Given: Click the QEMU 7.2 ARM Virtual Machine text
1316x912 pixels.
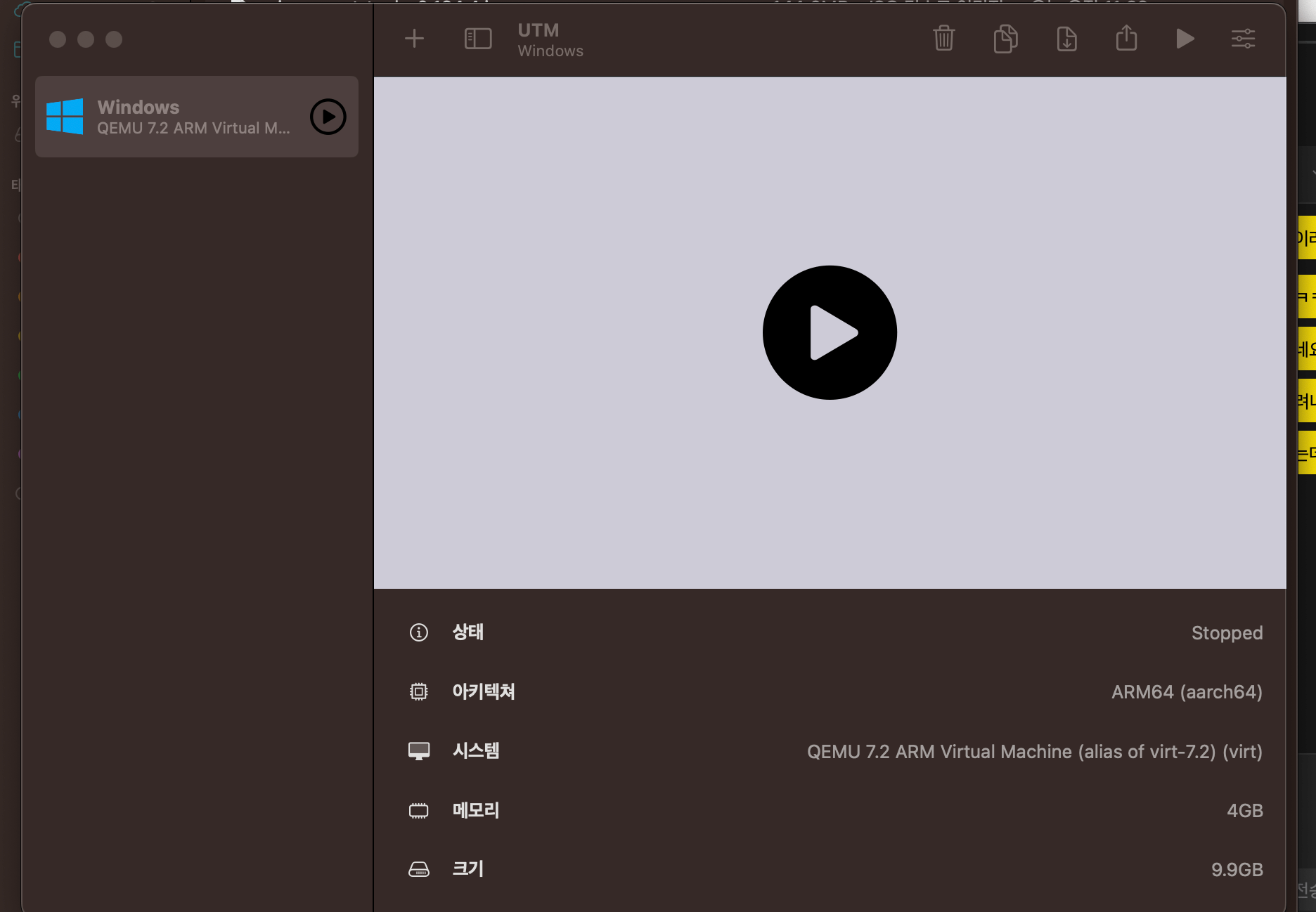Looking at the screenshot, I should [1033, 751].
